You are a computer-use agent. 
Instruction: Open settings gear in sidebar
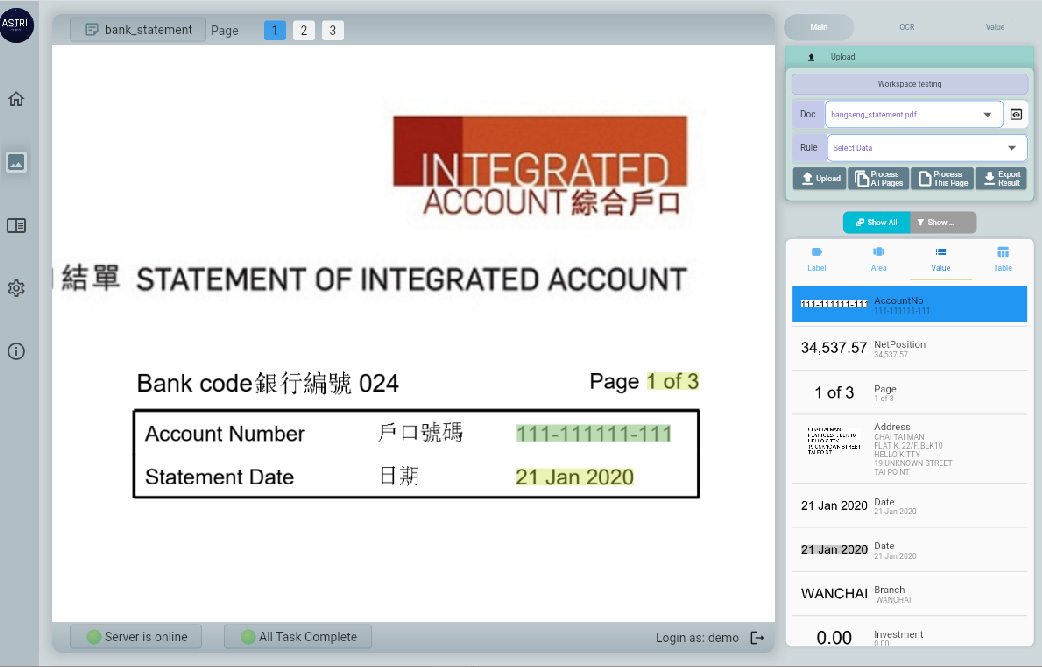pos(16,288)
